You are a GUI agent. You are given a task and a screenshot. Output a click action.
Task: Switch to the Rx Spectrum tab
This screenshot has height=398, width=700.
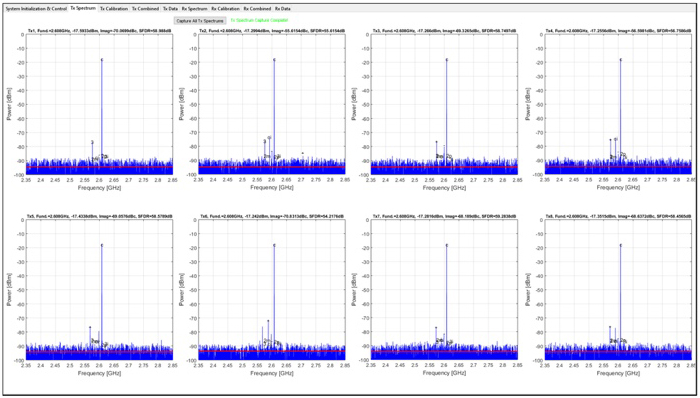(195, 8)
